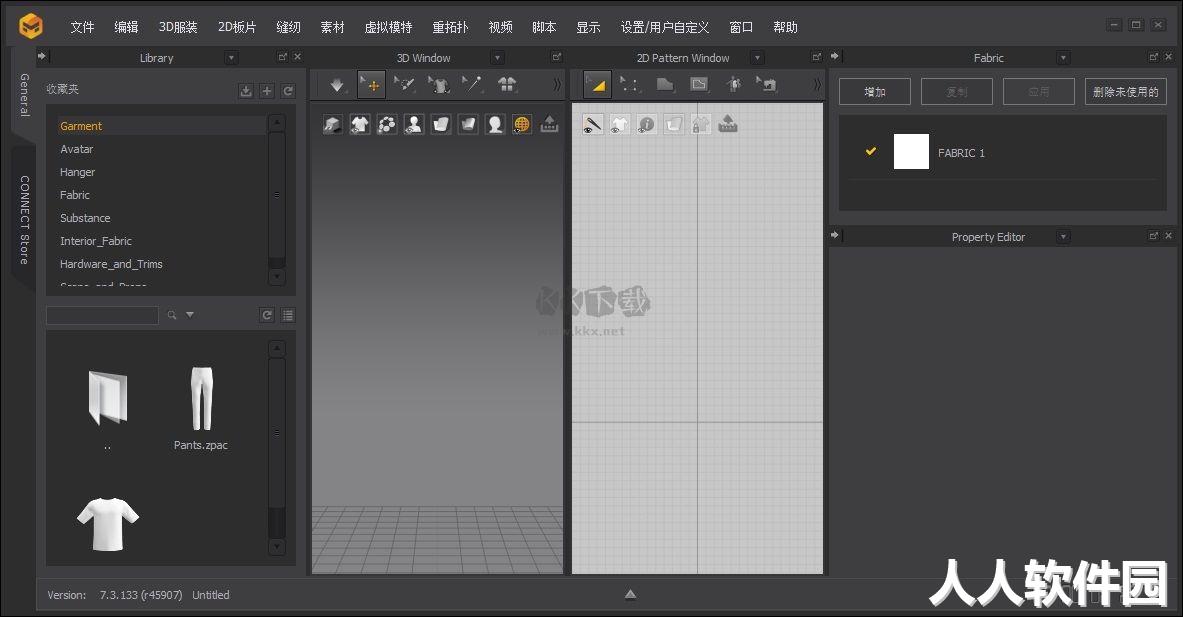Select the Internal Polygon/Line tool in 2D toolbar
The image size is (1183, 617).
coord(699,84)
